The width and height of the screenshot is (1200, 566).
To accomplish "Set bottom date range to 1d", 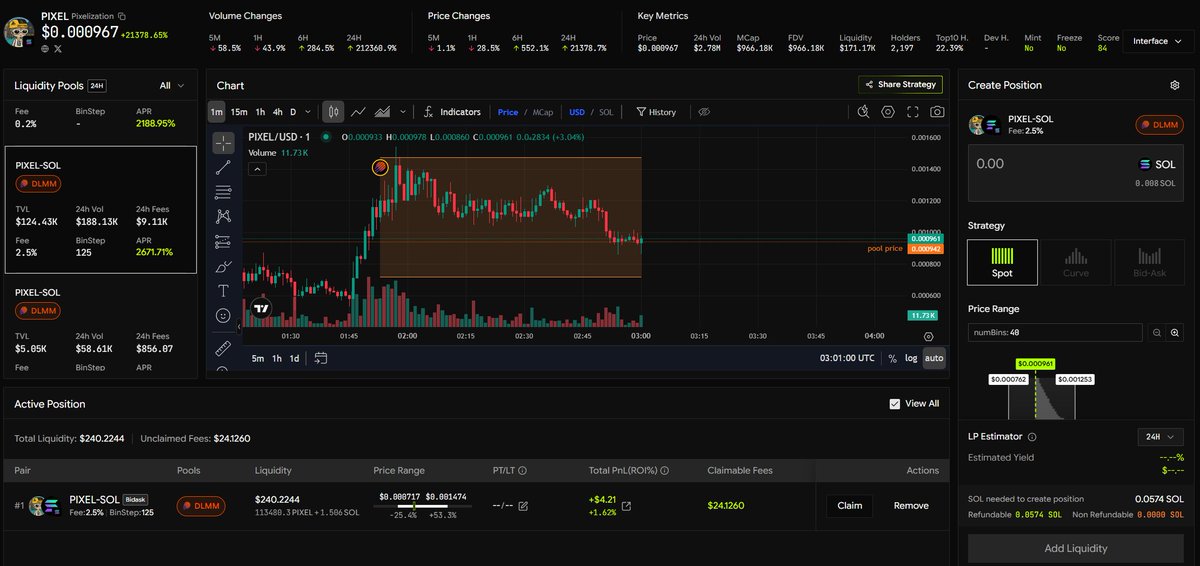I will tap(294, 358).
